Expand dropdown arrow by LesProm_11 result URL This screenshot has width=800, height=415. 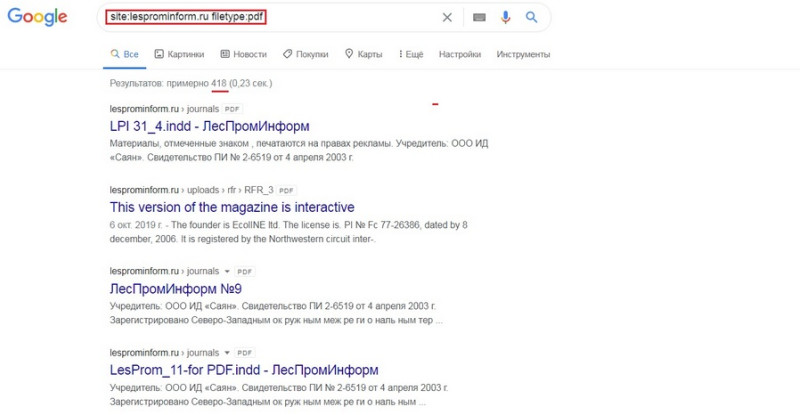click(227, 353)
